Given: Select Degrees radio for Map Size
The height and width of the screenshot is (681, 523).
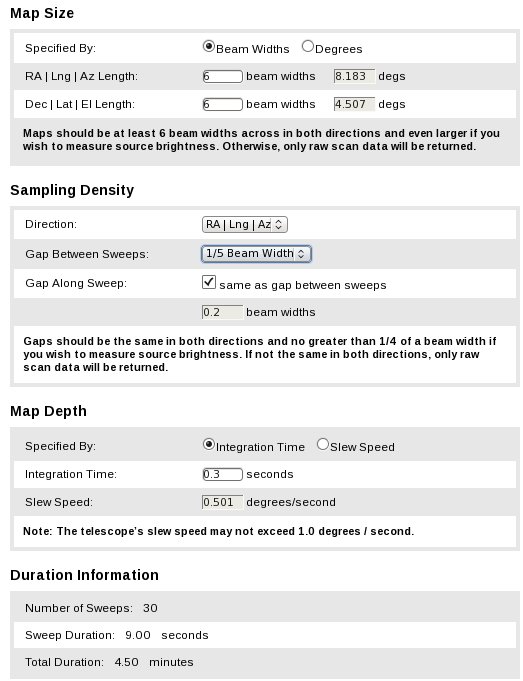Looking at the screenshot, I should [308, 46].
